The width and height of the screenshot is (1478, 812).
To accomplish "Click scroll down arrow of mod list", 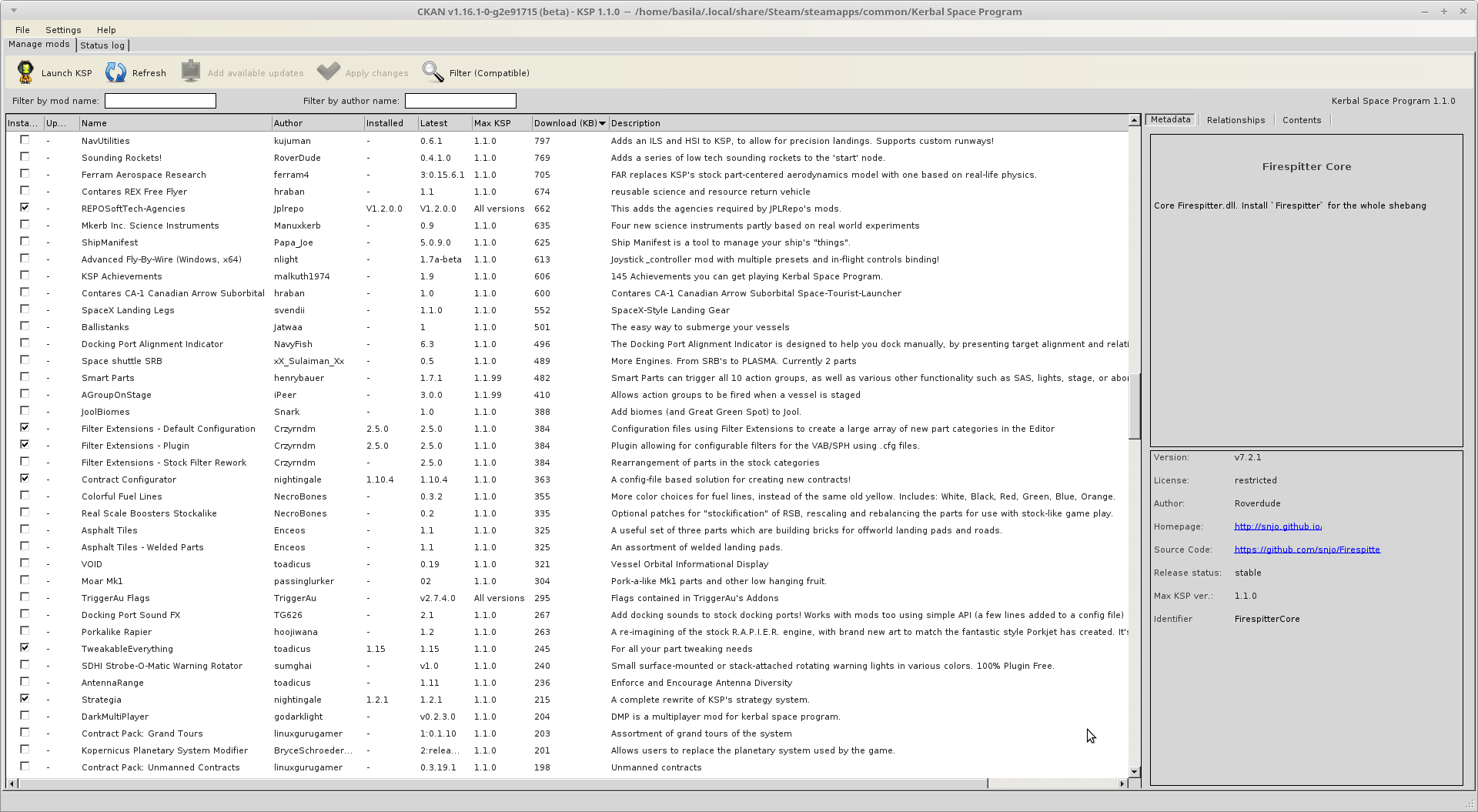I will pyautogui.click(x=1134, y=771).
